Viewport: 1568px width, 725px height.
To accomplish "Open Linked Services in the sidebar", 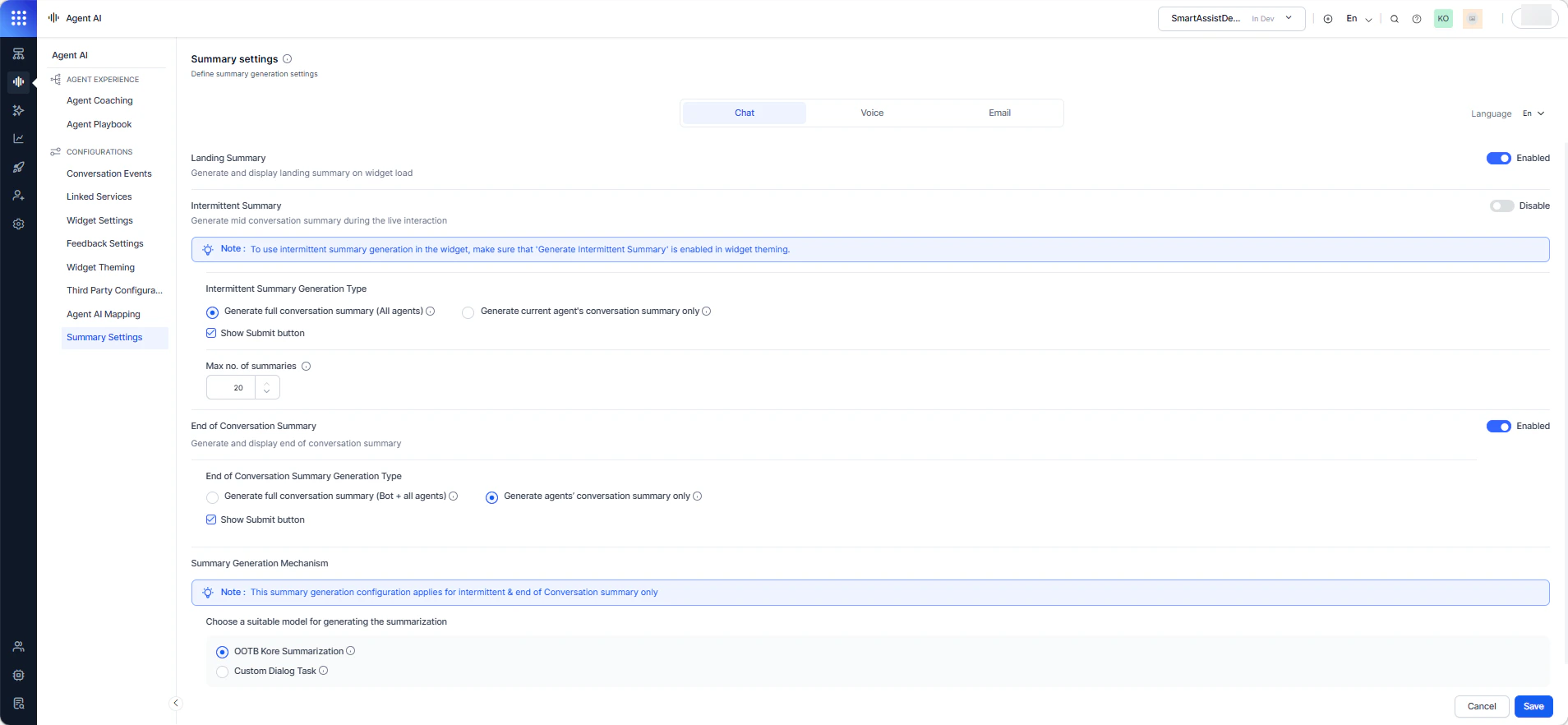I will tap(99, 197).
